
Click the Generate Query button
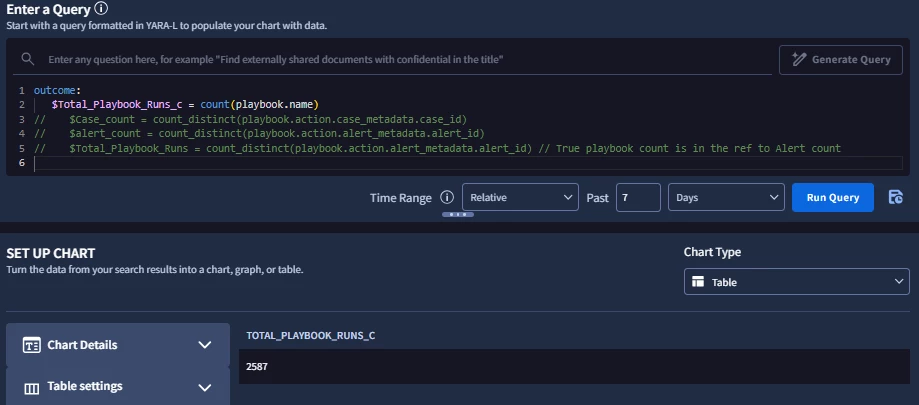(x=840, y=60)
